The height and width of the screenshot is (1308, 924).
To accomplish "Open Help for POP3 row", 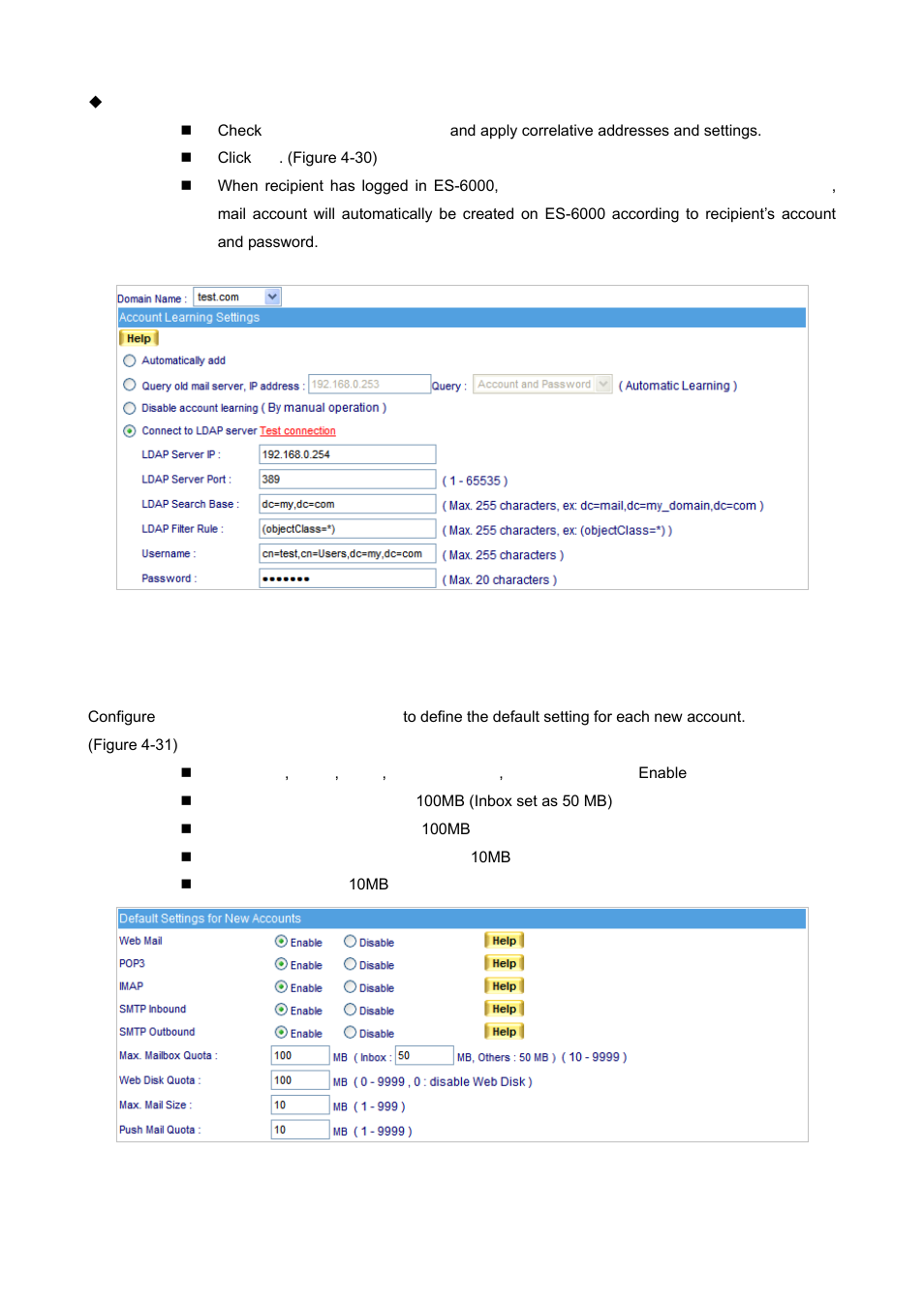I will (504, 964).
